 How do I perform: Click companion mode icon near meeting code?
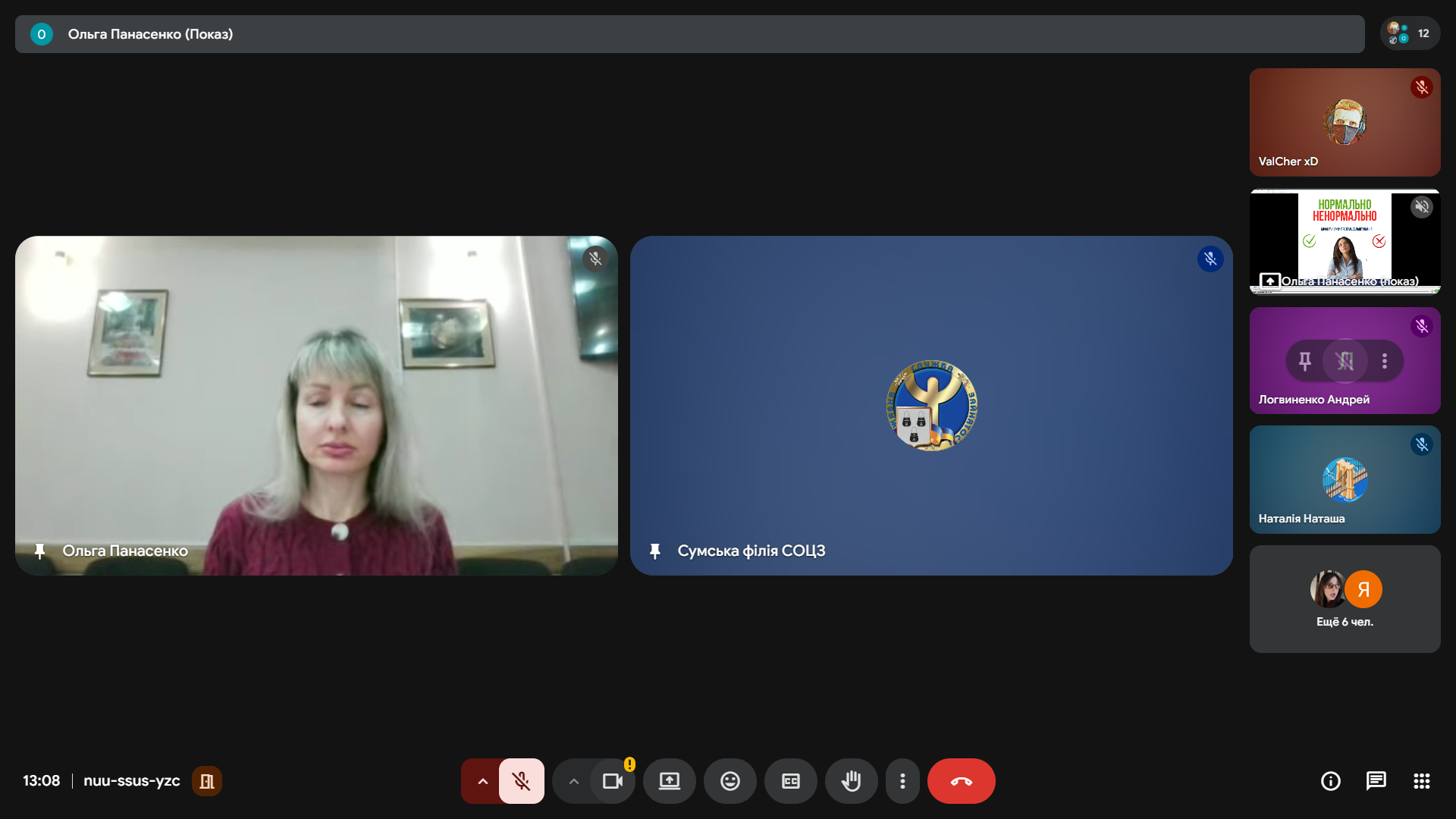coord(206,781)
